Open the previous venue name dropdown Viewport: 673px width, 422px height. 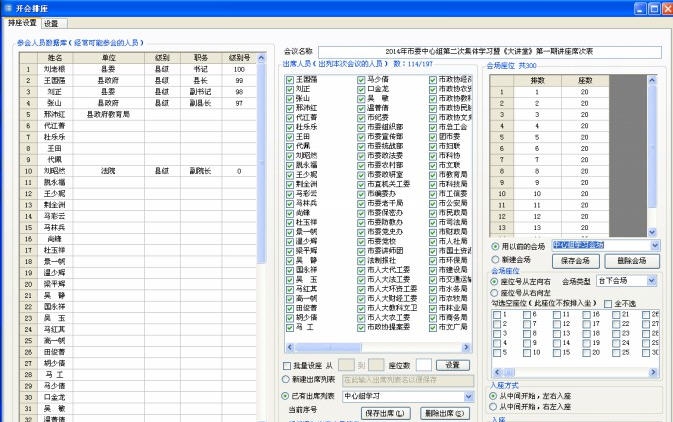pos(655,246)
